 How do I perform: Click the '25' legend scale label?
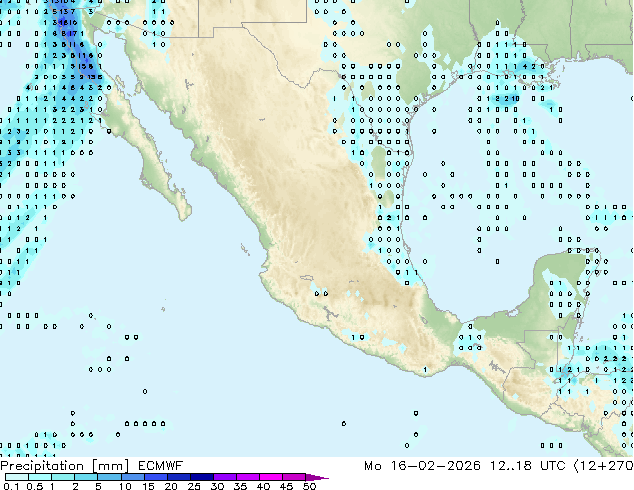194,486
